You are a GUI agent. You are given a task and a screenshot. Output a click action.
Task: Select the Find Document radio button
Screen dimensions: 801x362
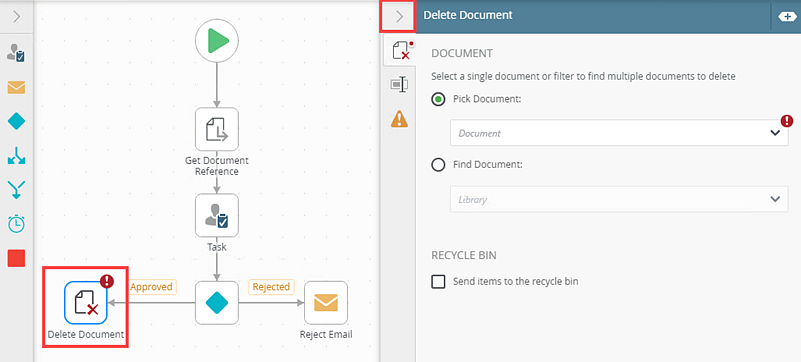[438, 165]
